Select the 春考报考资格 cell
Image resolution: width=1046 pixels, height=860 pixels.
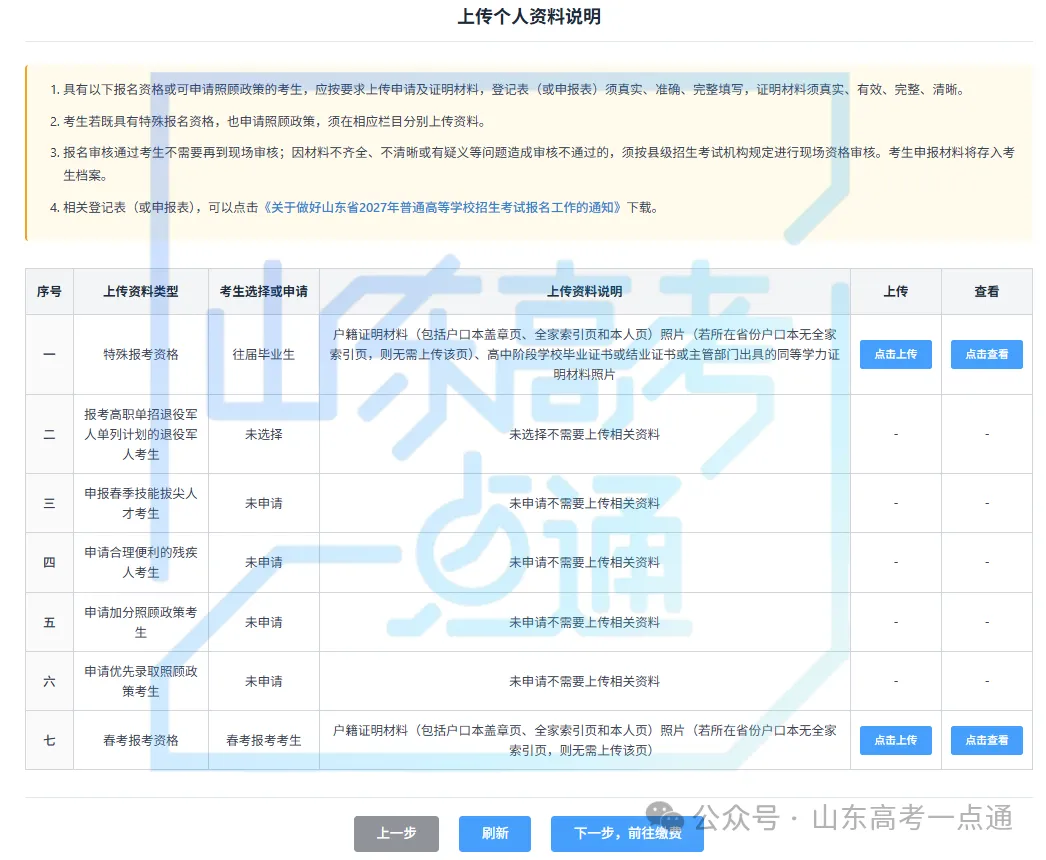pos(141,740)
